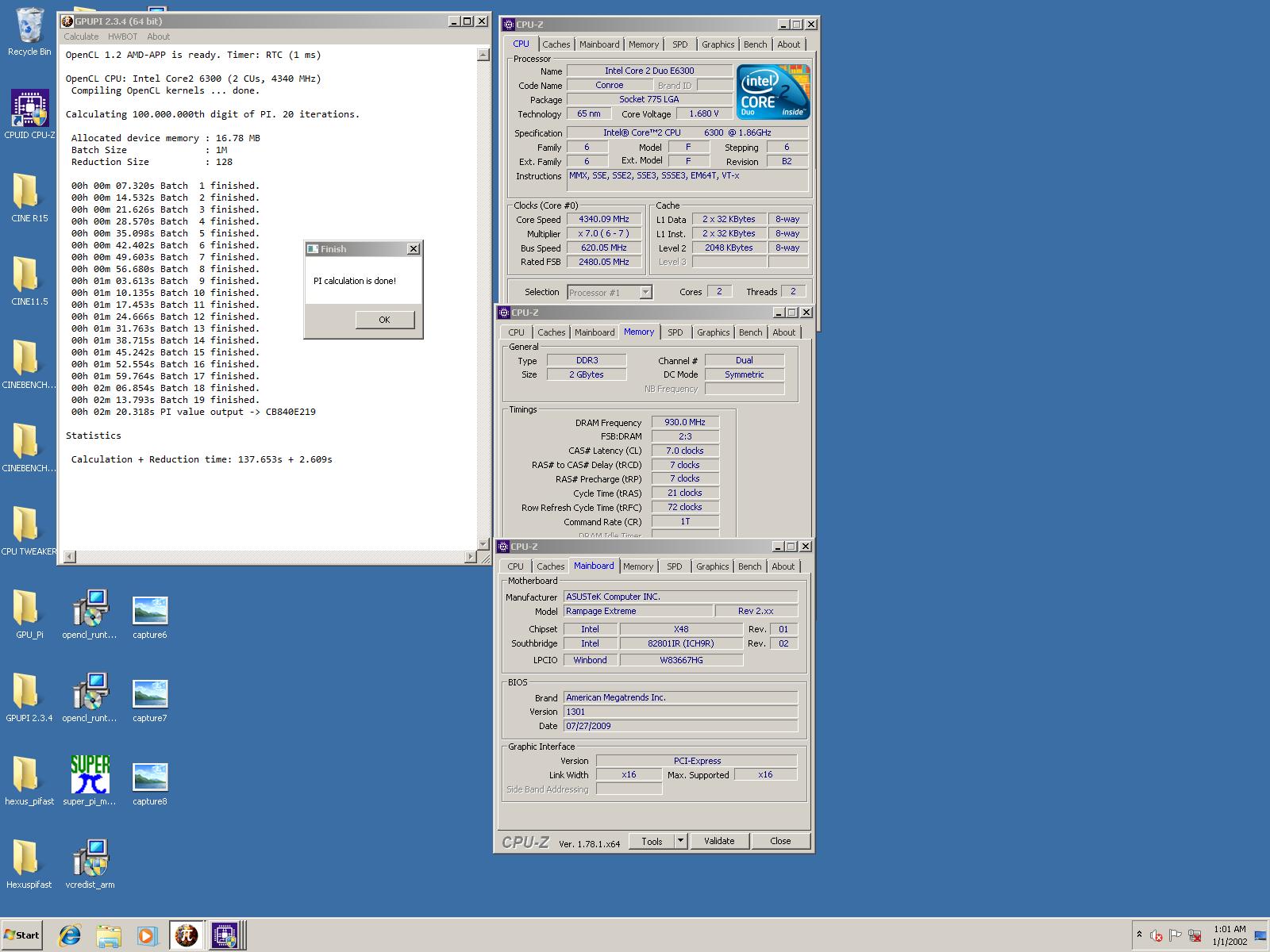Click OK in the Finish dialog

click(384, 320)
